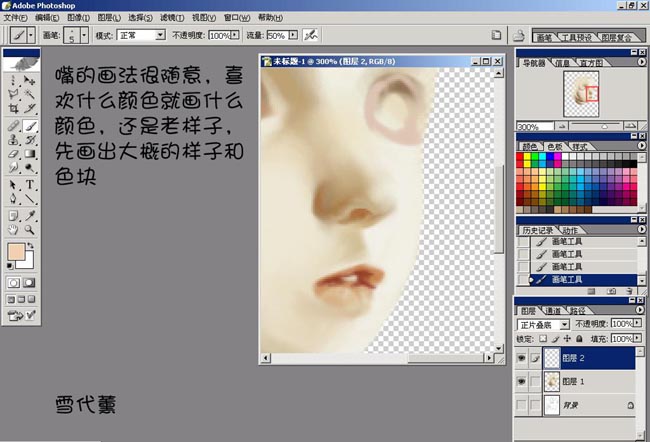Select the Zoom magnifier tool

pos(30,229)
